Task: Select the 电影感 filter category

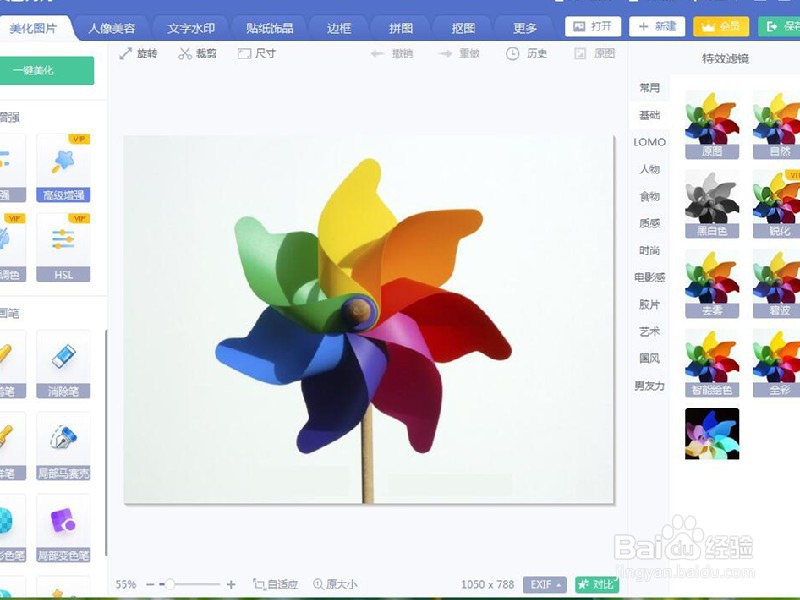Action: 649,277
